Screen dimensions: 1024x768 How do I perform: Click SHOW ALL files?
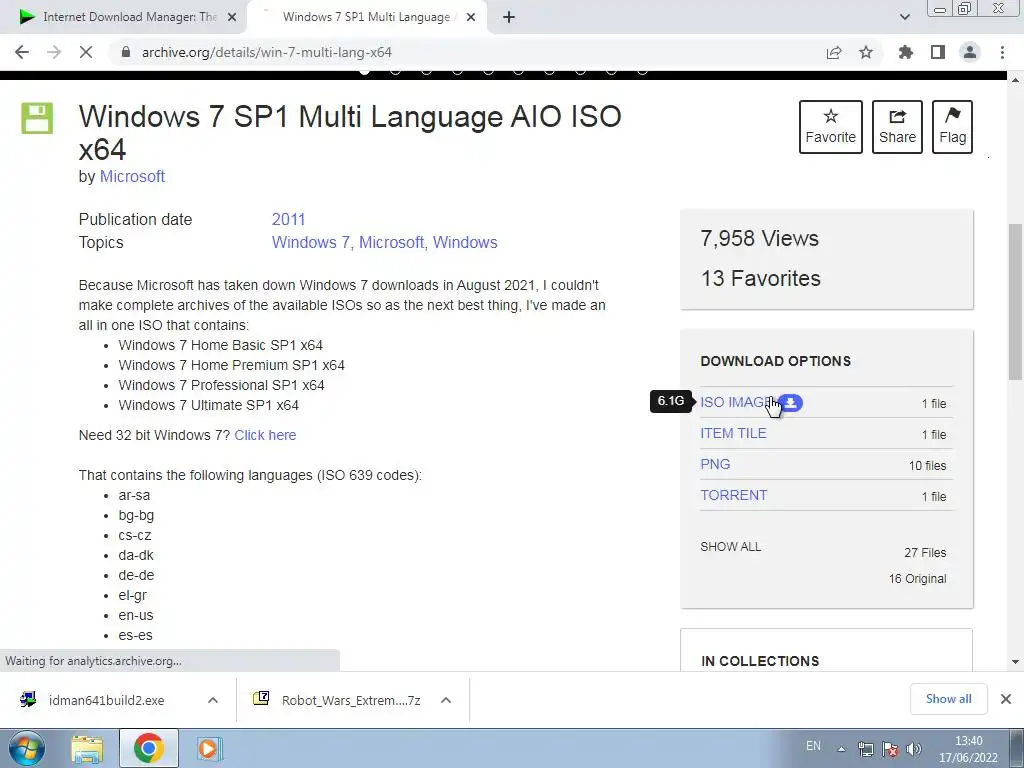point(731,547)
